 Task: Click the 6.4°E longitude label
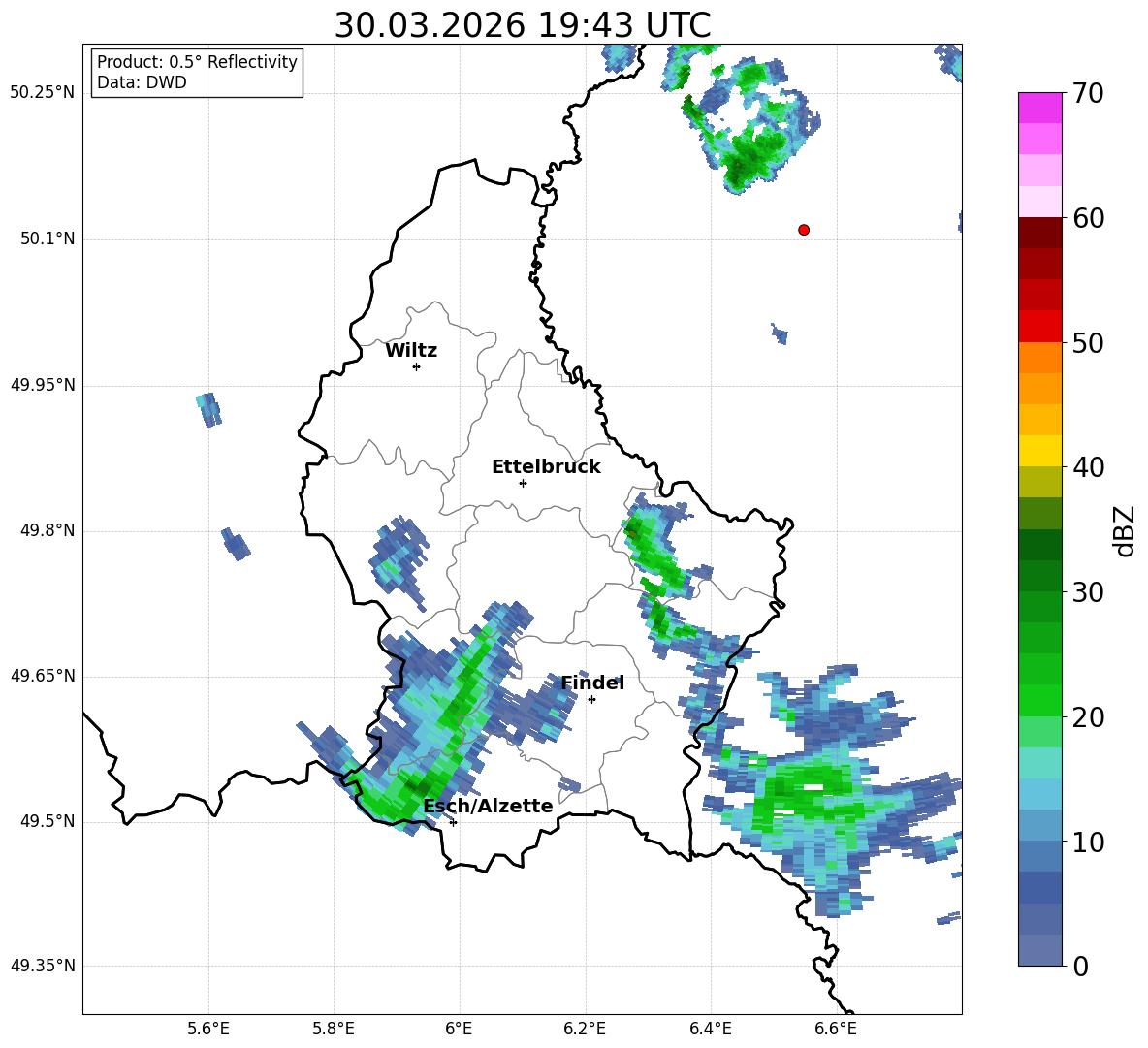710,1029
